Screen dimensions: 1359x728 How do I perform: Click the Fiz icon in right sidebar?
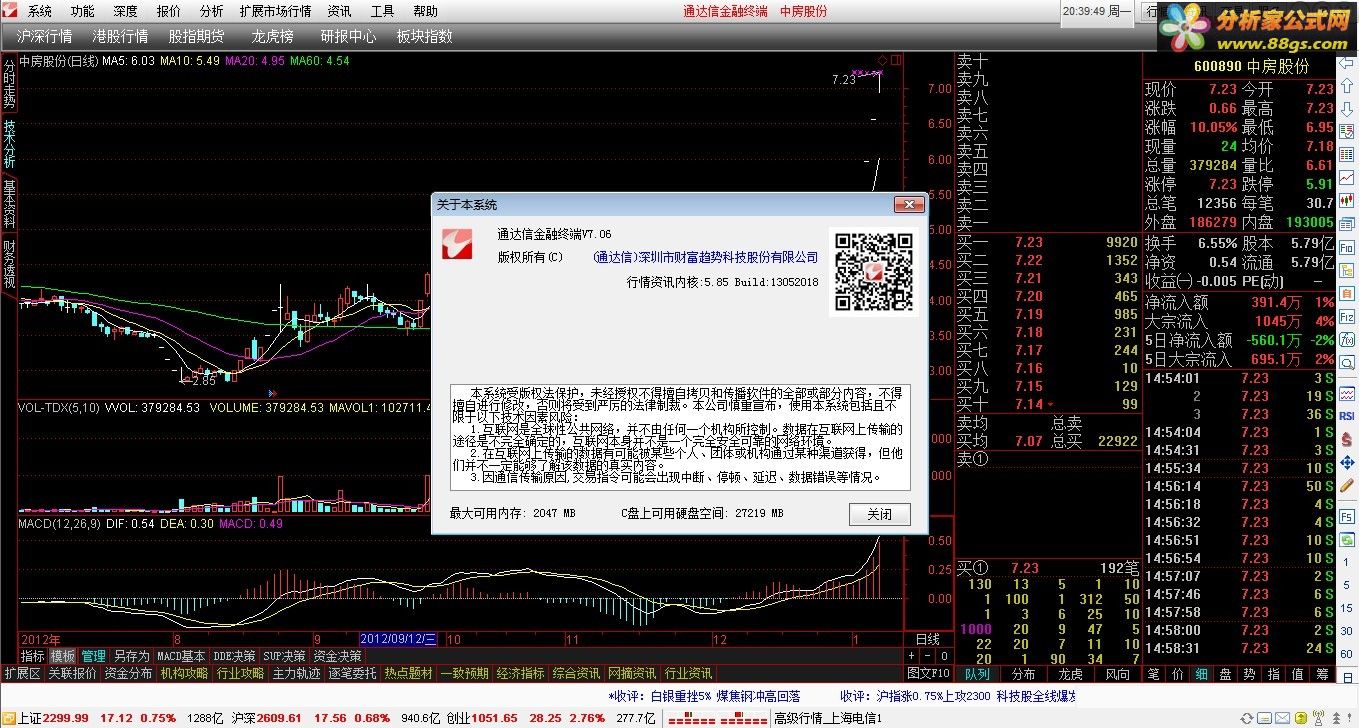pyautogui.click(x=1346, y=318)
